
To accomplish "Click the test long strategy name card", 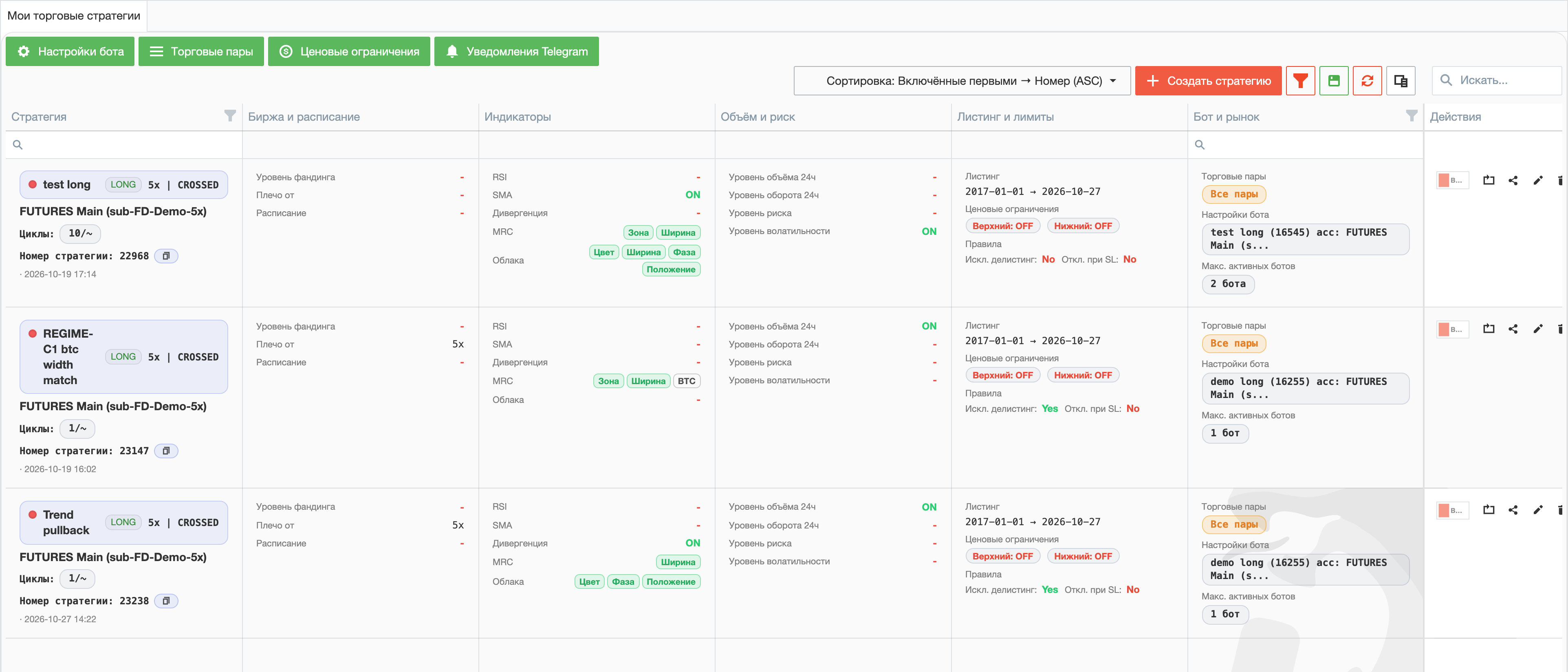I will (x=123, y=185).
